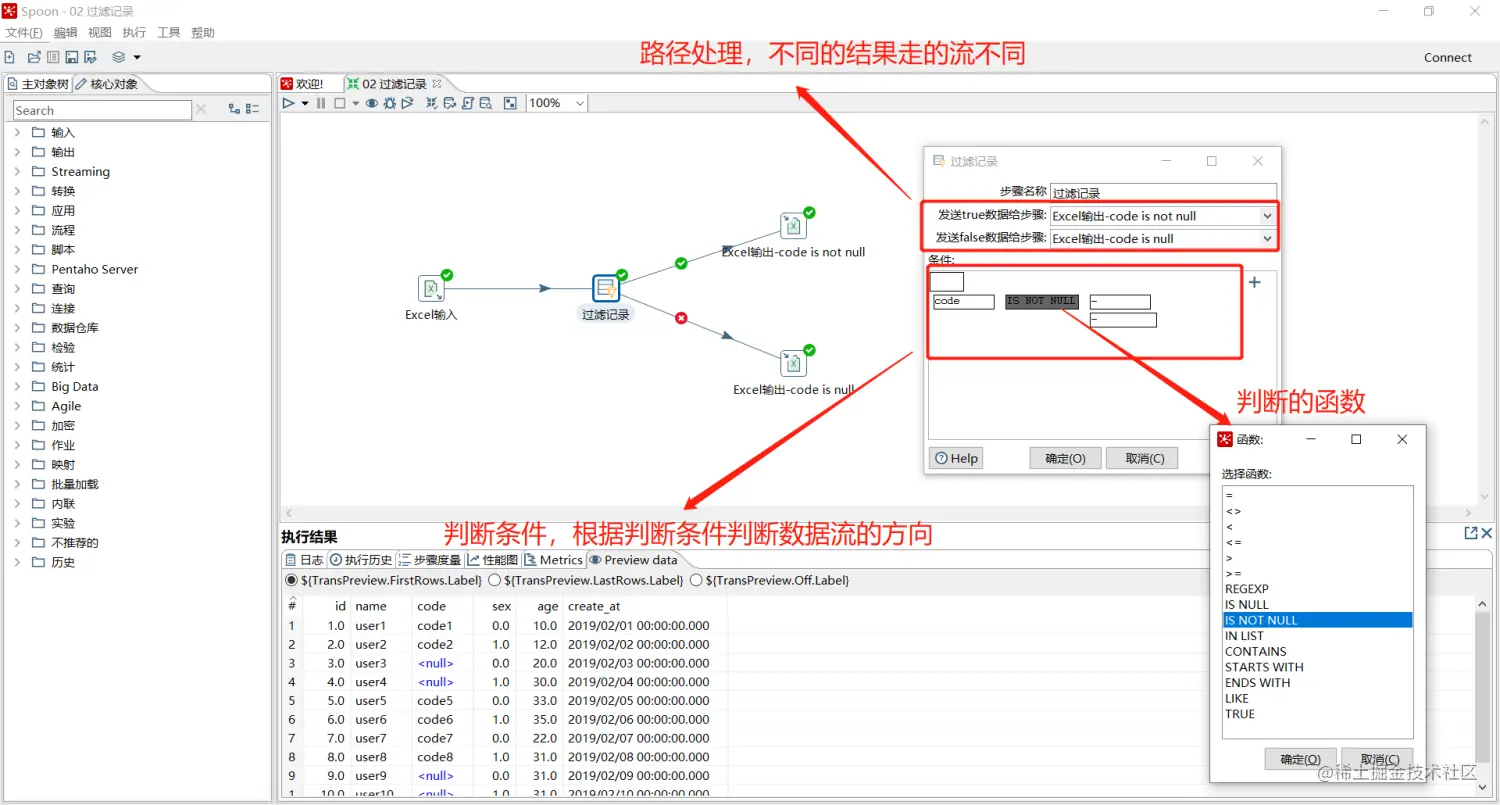Open the 执行 menu
This screenshot has height=805, width=1500.
pyautogui.click(x=134, y=33)
